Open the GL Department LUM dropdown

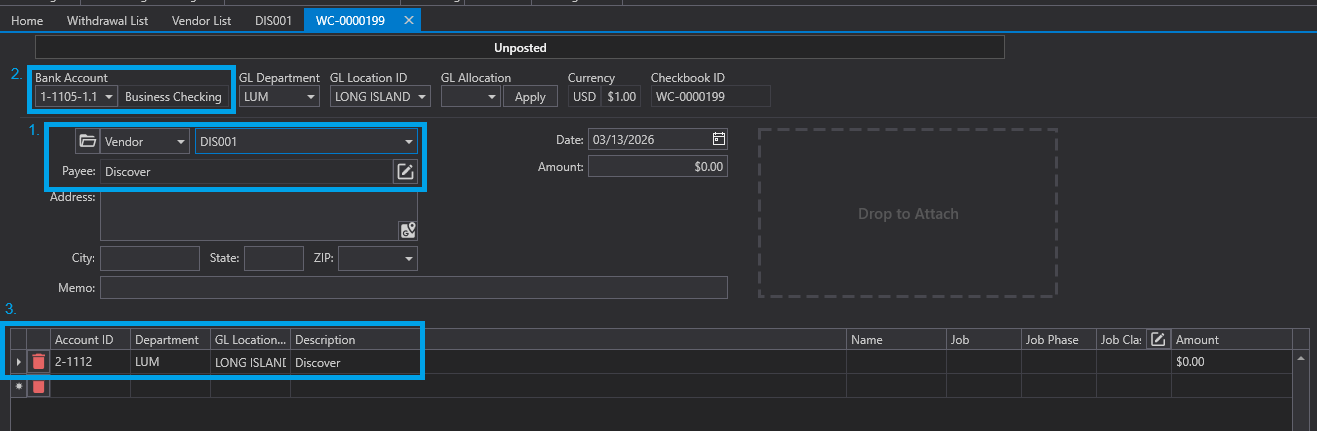pyautogui.click(x=311, y=97)
